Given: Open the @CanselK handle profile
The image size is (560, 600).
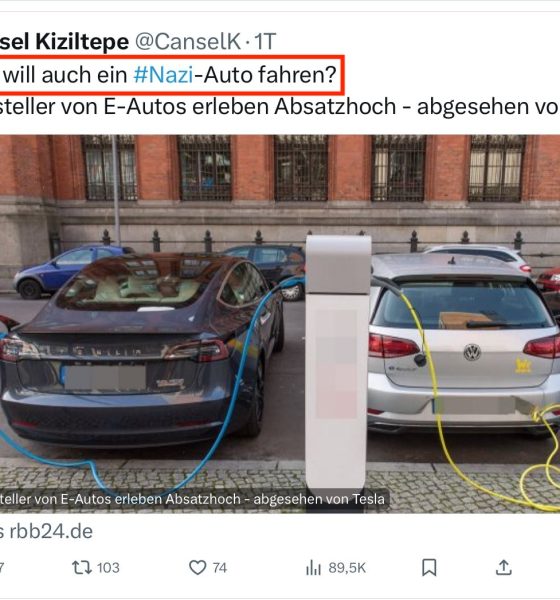Looking at the screenshot, I should 188,41.
